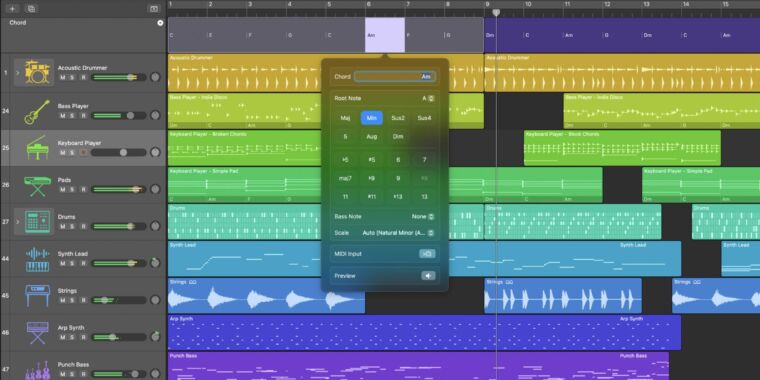760x380 pixels.
Task: Open the Scale dropdown
Action: [398, 233]
